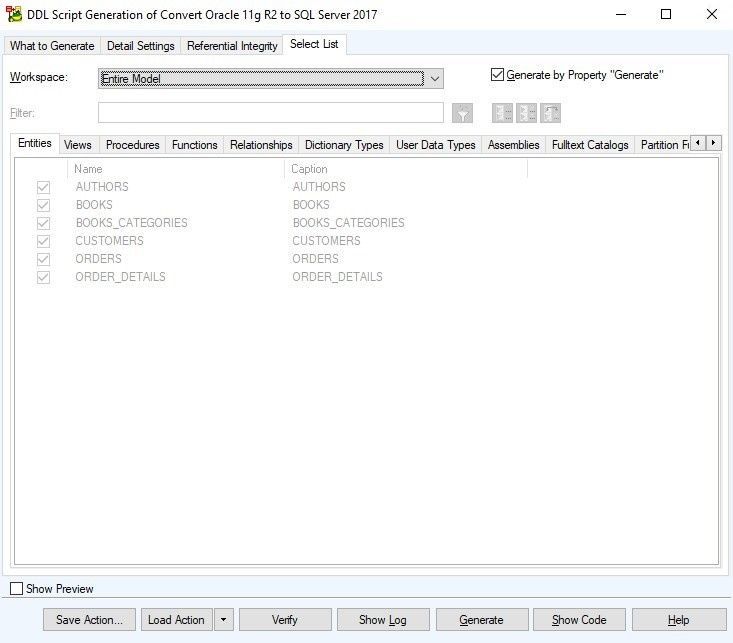This screenshot has height=643, width=733.
Task: Click the Load Action button
Action: [176, 620]
